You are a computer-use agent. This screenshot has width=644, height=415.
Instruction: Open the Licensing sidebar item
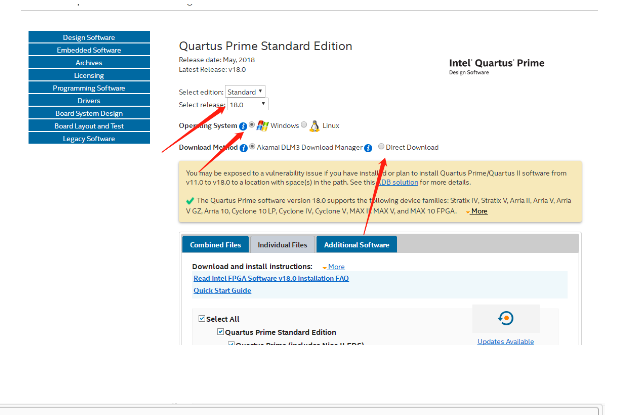(x=89, y=75)
